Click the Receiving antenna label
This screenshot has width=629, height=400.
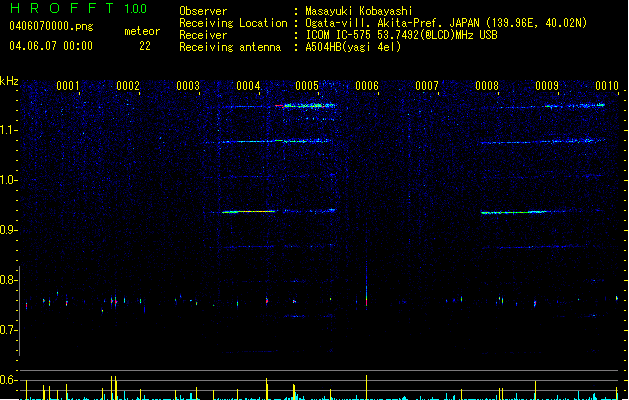230,47
